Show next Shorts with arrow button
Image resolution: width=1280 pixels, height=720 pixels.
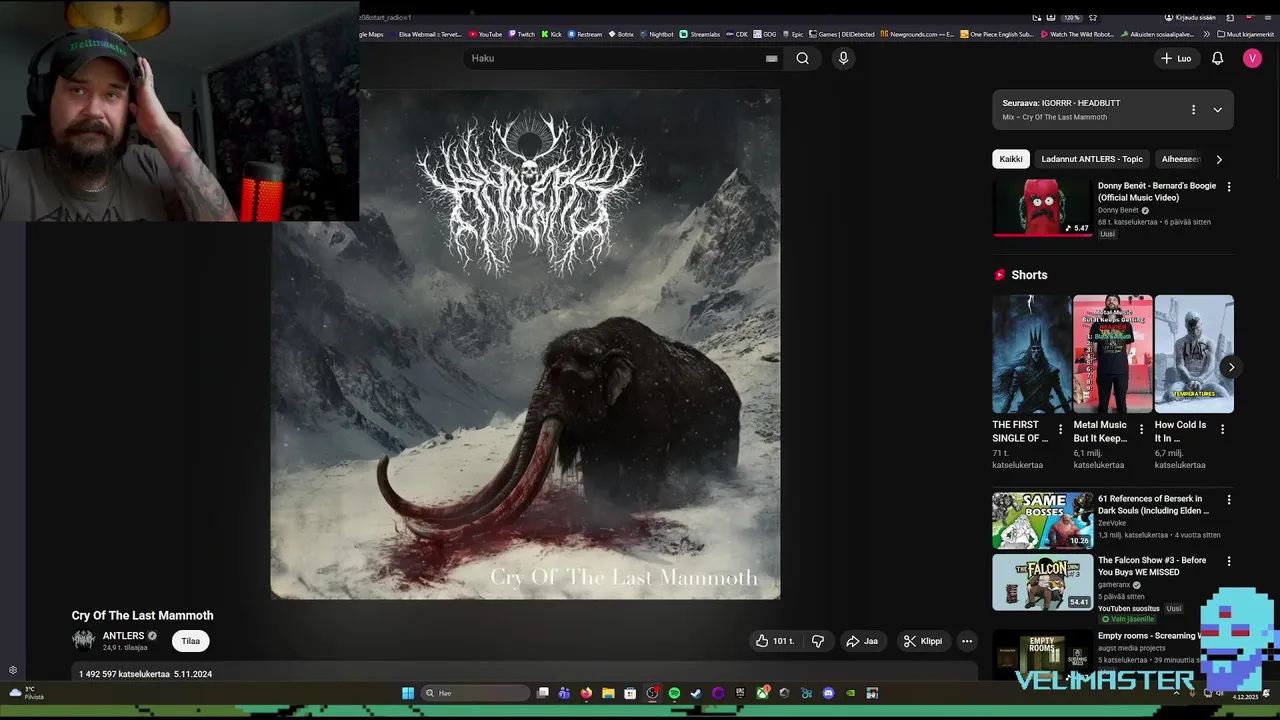coord(1231,367)
